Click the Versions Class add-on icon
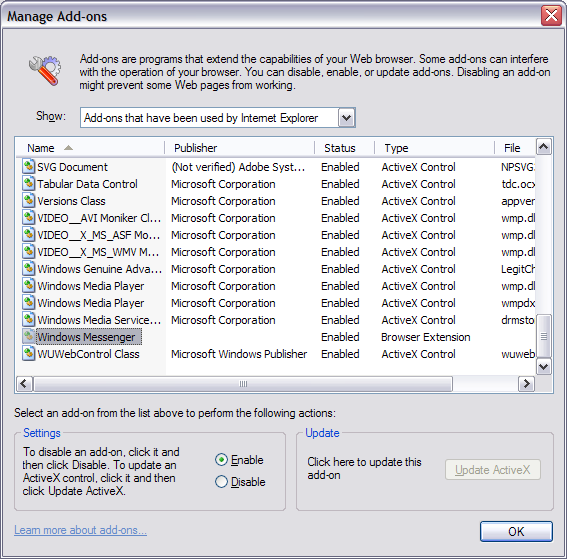Image resolution: width=567 pixels, height=559 pixels. [28, 201]
